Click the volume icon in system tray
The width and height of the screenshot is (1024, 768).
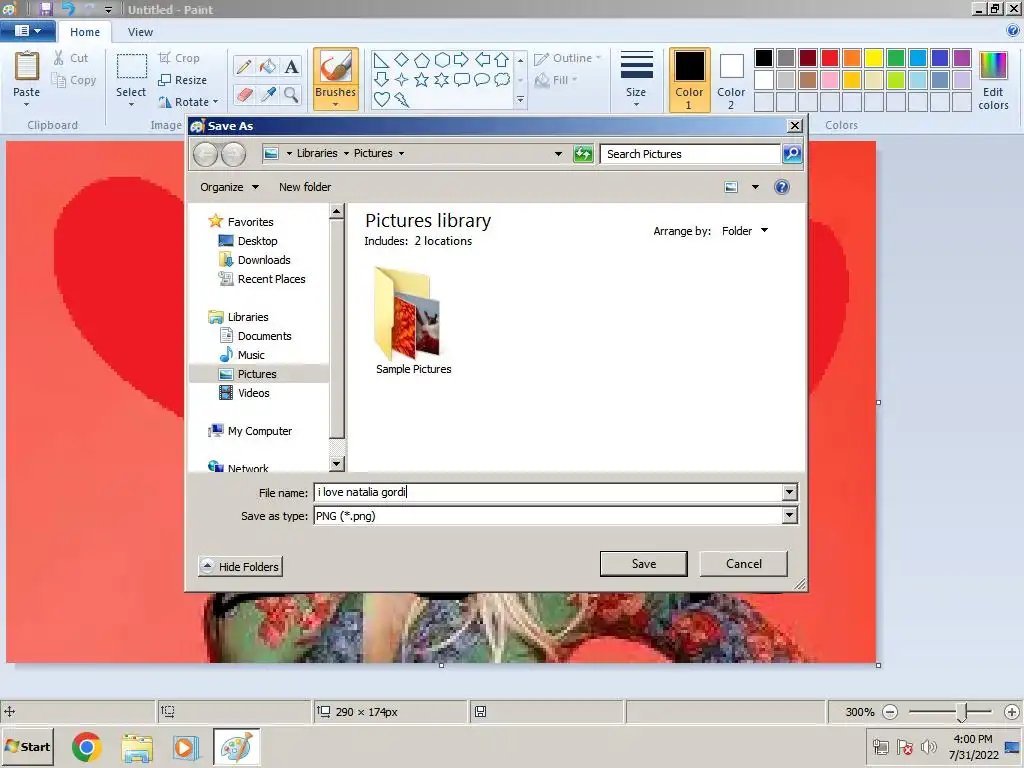click(x=928, y=747)
